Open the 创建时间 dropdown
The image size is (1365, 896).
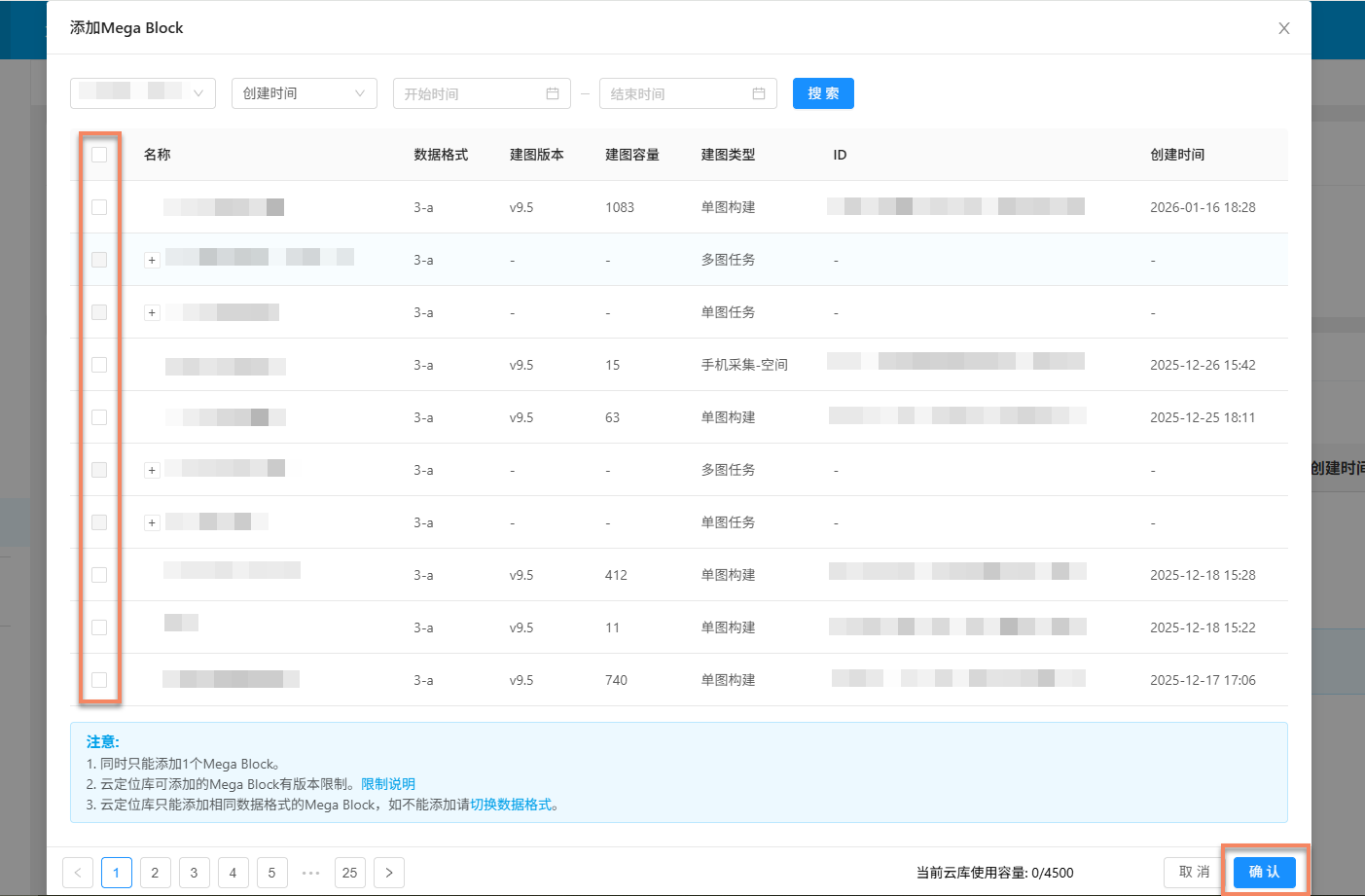click(304, 93)
